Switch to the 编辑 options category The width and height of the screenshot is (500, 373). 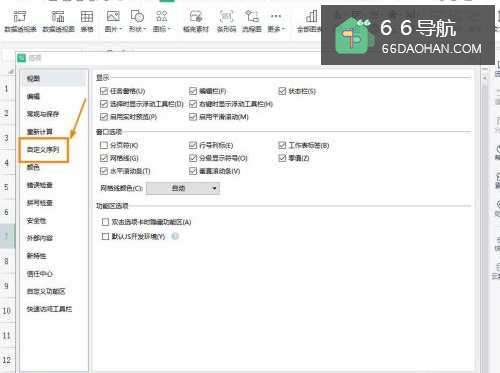tap(33, 96)
